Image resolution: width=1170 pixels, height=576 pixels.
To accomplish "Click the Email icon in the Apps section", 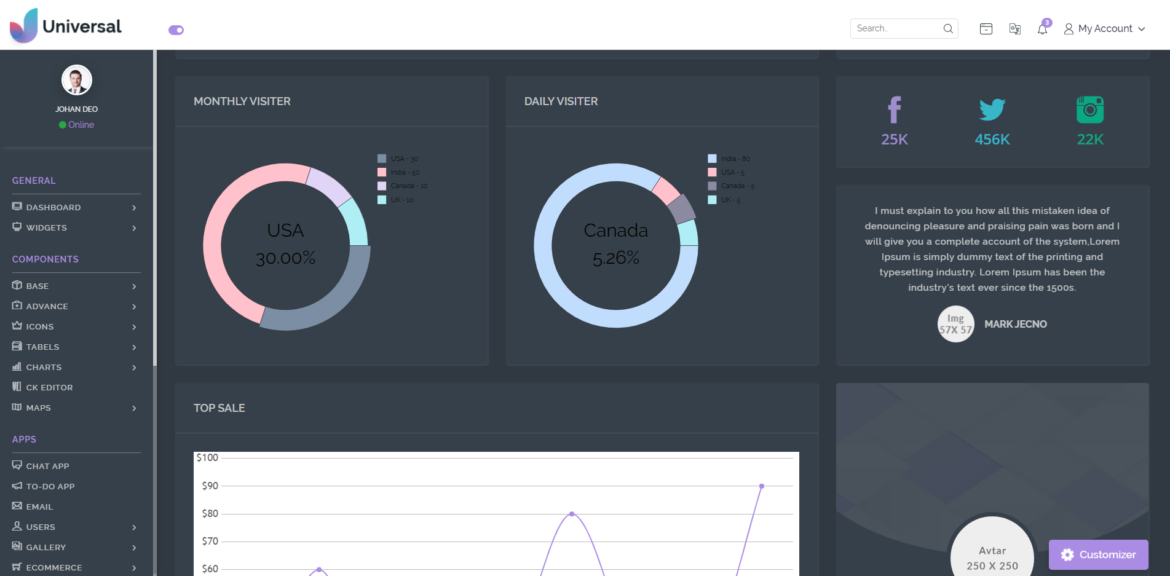I will point(15,506).
